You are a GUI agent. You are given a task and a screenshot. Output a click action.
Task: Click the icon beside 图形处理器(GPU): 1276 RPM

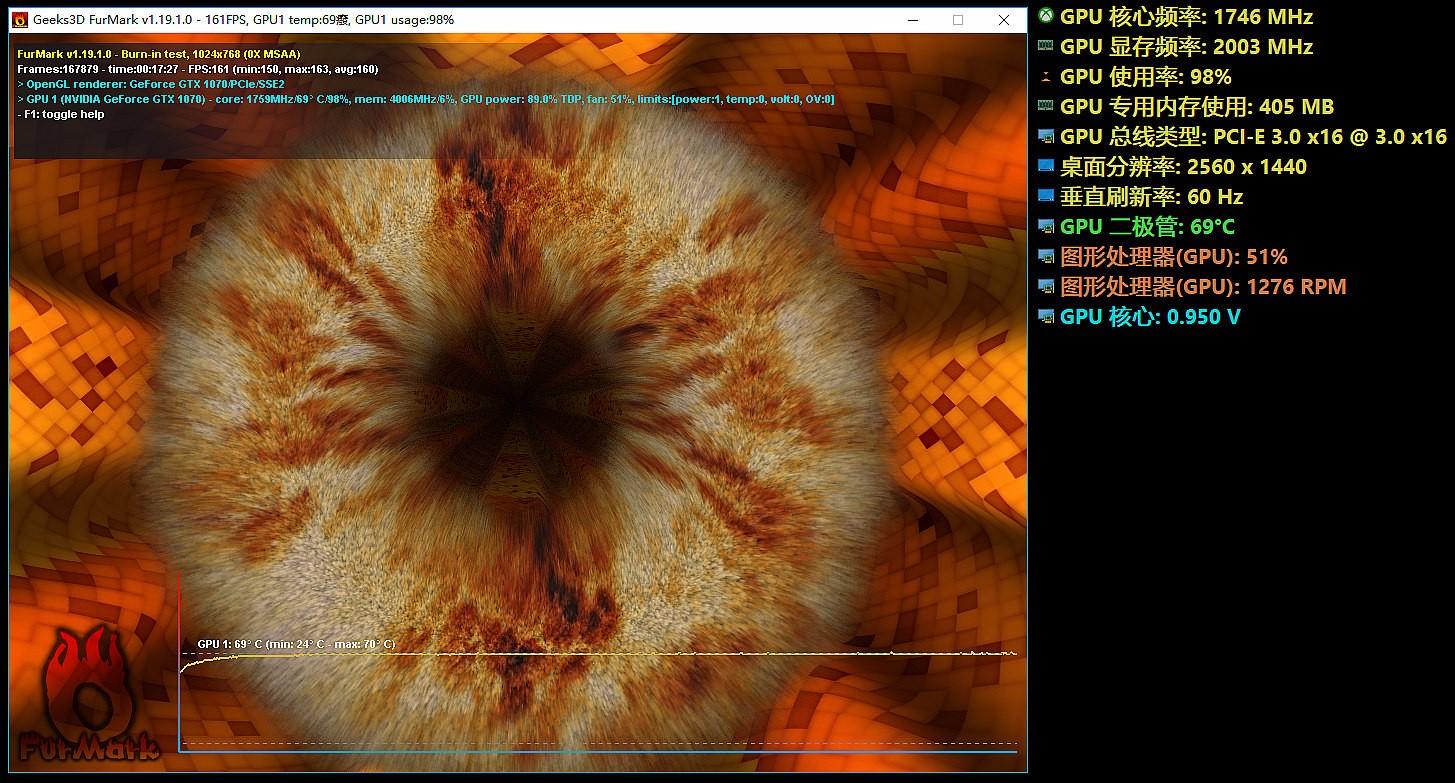pos(1046,286)
